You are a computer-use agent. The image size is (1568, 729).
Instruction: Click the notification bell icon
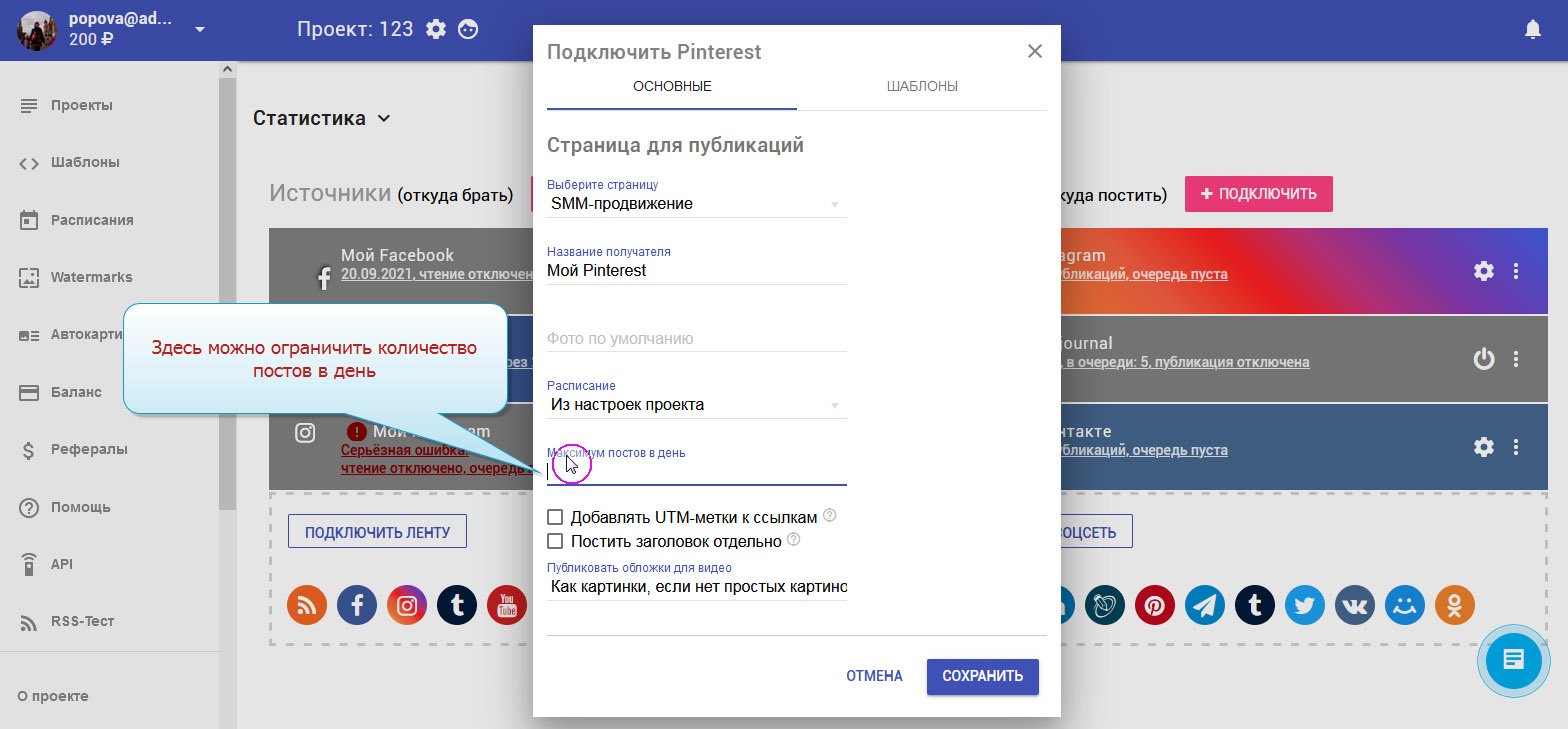[1532, 30]
